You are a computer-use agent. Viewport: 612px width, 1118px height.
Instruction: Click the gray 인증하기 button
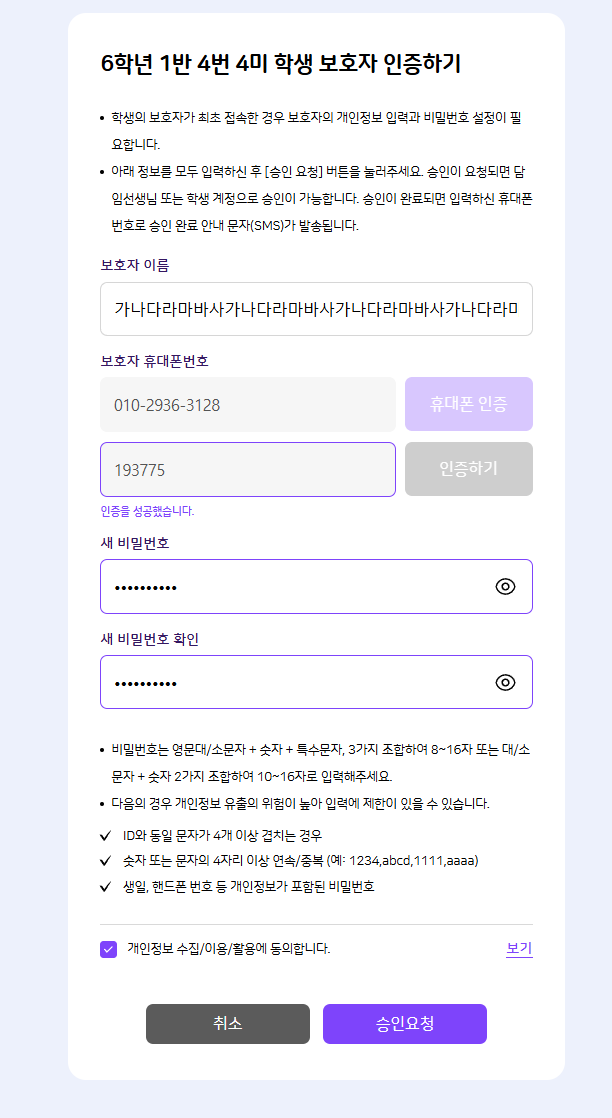469,469
